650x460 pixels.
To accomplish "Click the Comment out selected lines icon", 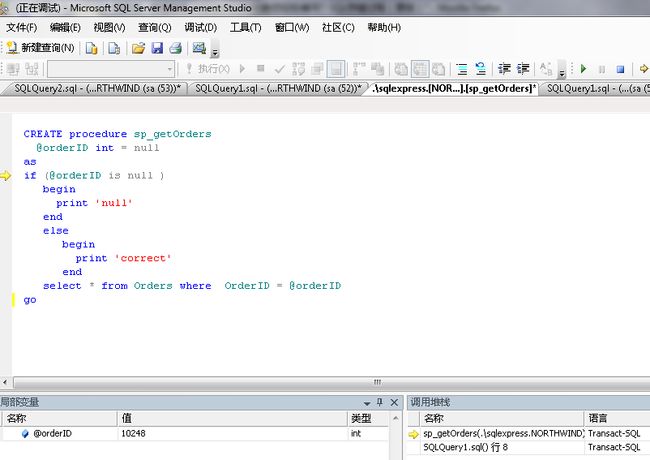I will click(462, 69).
